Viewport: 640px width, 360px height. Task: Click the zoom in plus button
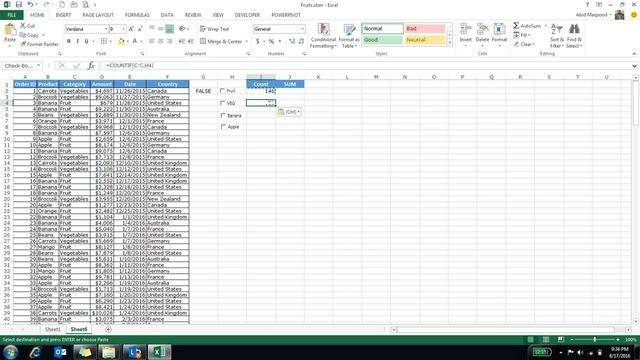click(618, 340)
